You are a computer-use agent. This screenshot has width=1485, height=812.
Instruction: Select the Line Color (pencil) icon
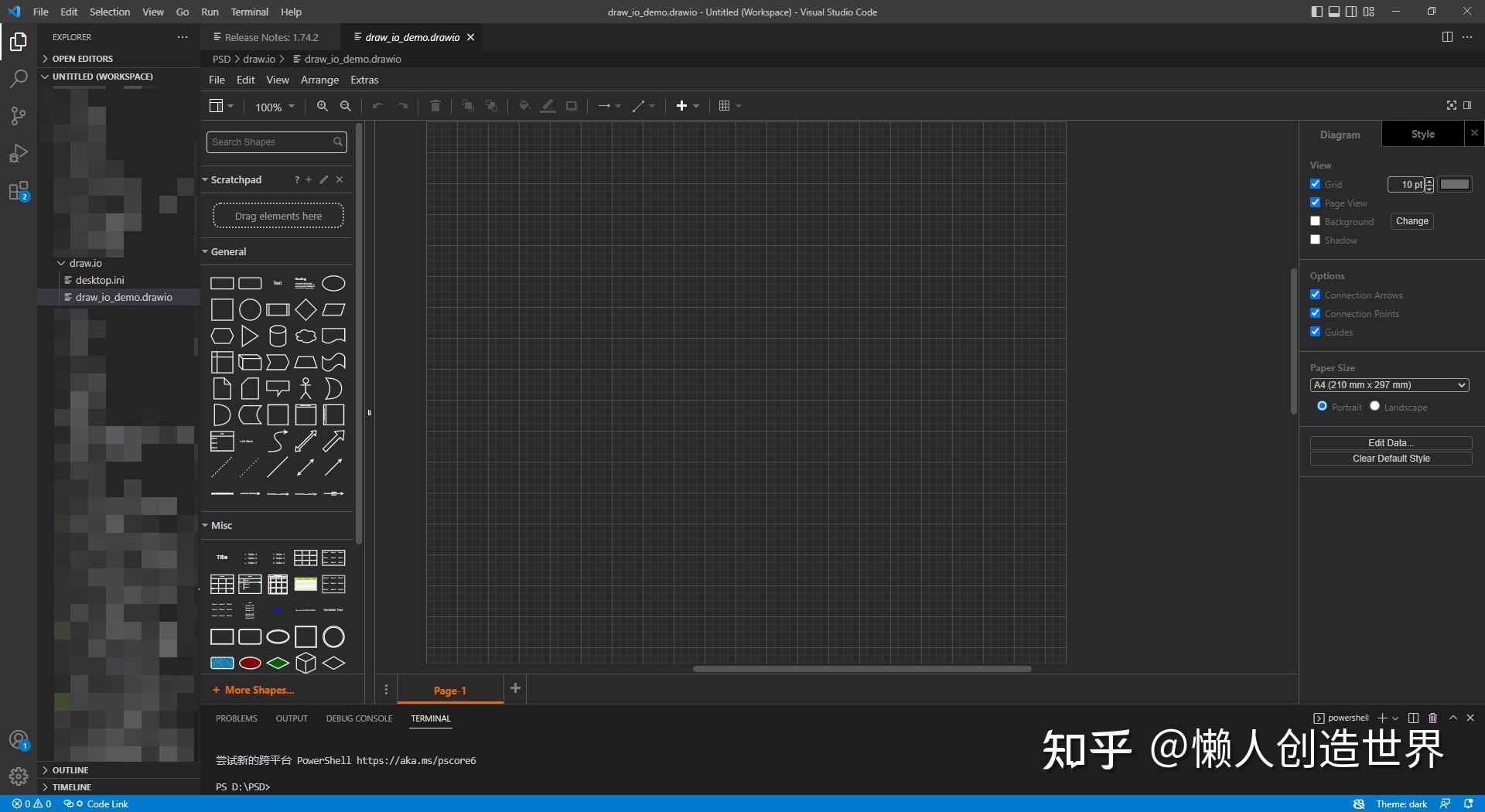(x=548, y=106)
